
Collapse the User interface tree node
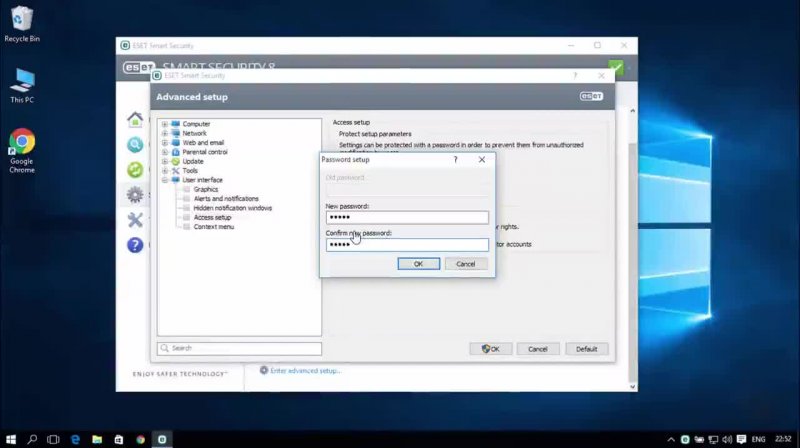[165, 180]
